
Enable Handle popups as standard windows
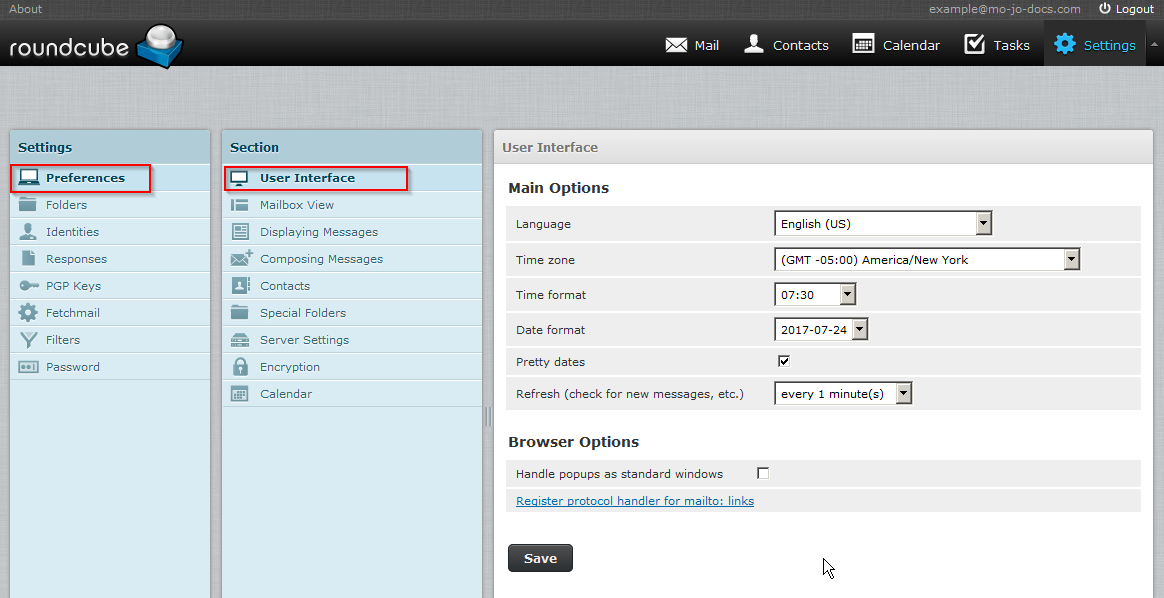point(763,473)
